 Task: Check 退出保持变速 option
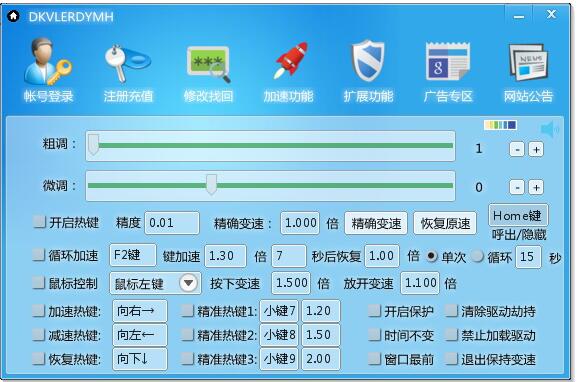452,359
